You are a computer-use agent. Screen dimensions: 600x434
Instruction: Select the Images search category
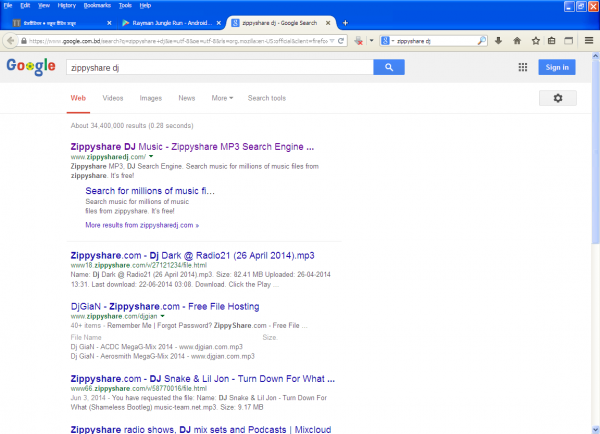coord(151,98)
